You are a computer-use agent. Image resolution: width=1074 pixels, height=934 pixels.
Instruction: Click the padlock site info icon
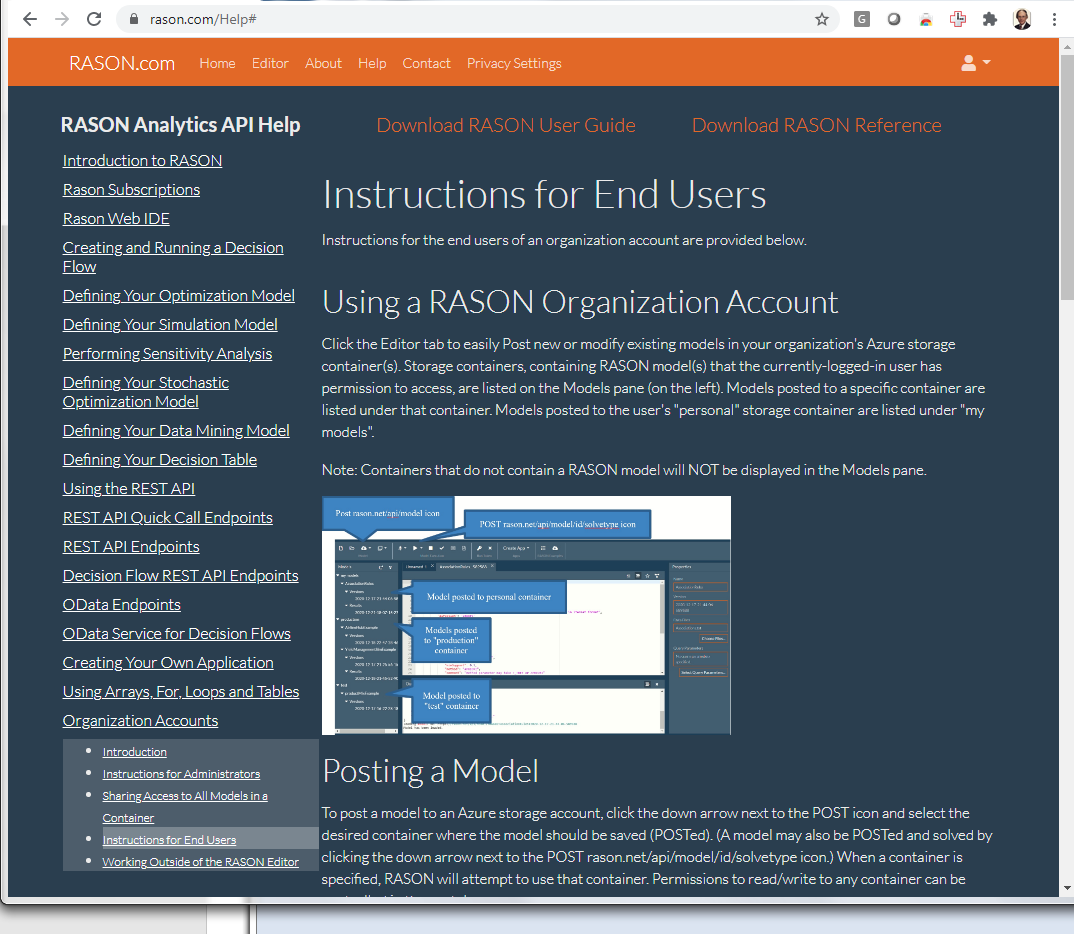(134, 19)
